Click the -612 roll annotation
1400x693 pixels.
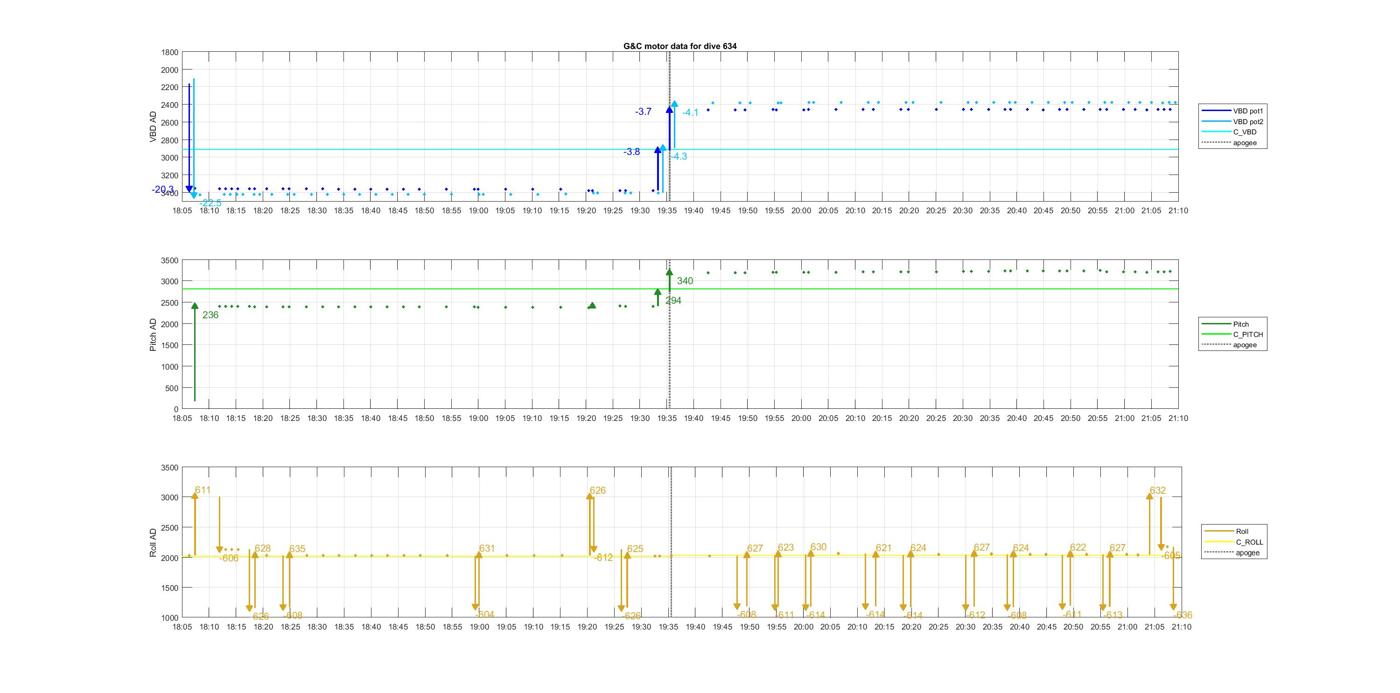tap(976, 615)
